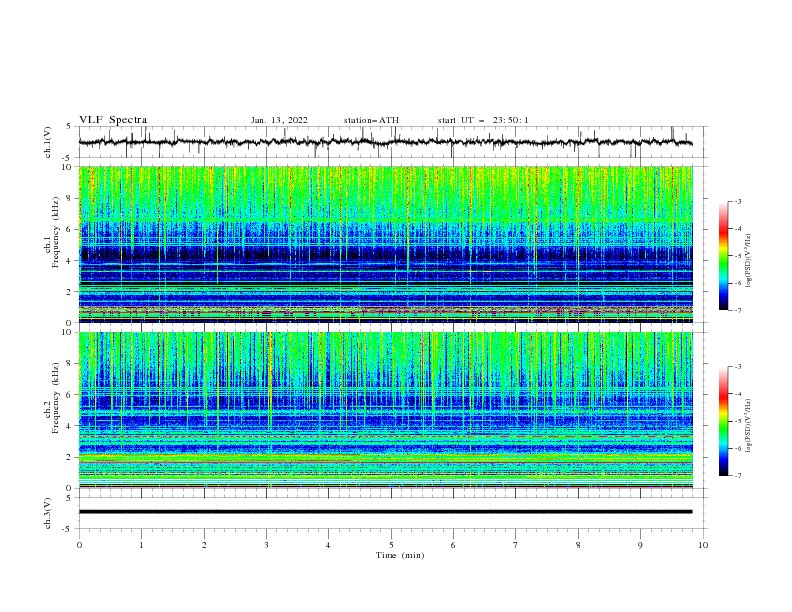The image size is (792, 612).
Task: Click the ch.1(V) waveform trace
Action: point(385,142)
